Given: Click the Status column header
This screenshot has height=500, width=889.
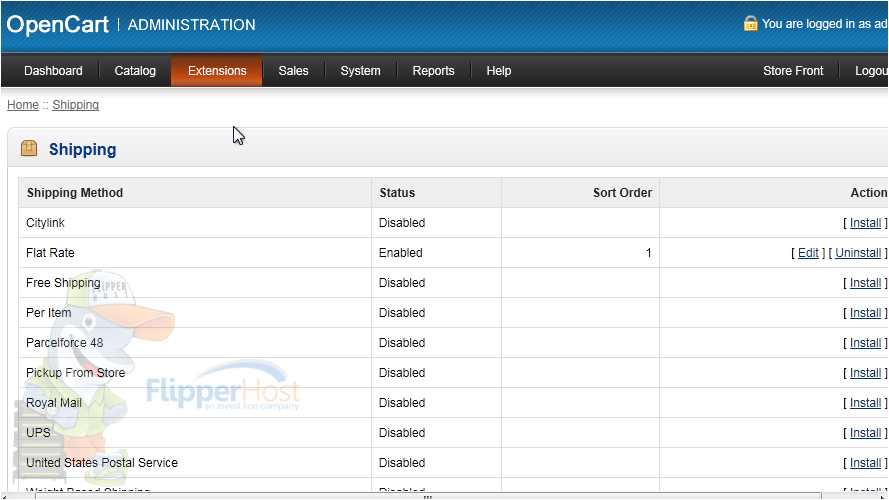Looking at the screenshot, I should pyautogui.click(x=397, y=193).
